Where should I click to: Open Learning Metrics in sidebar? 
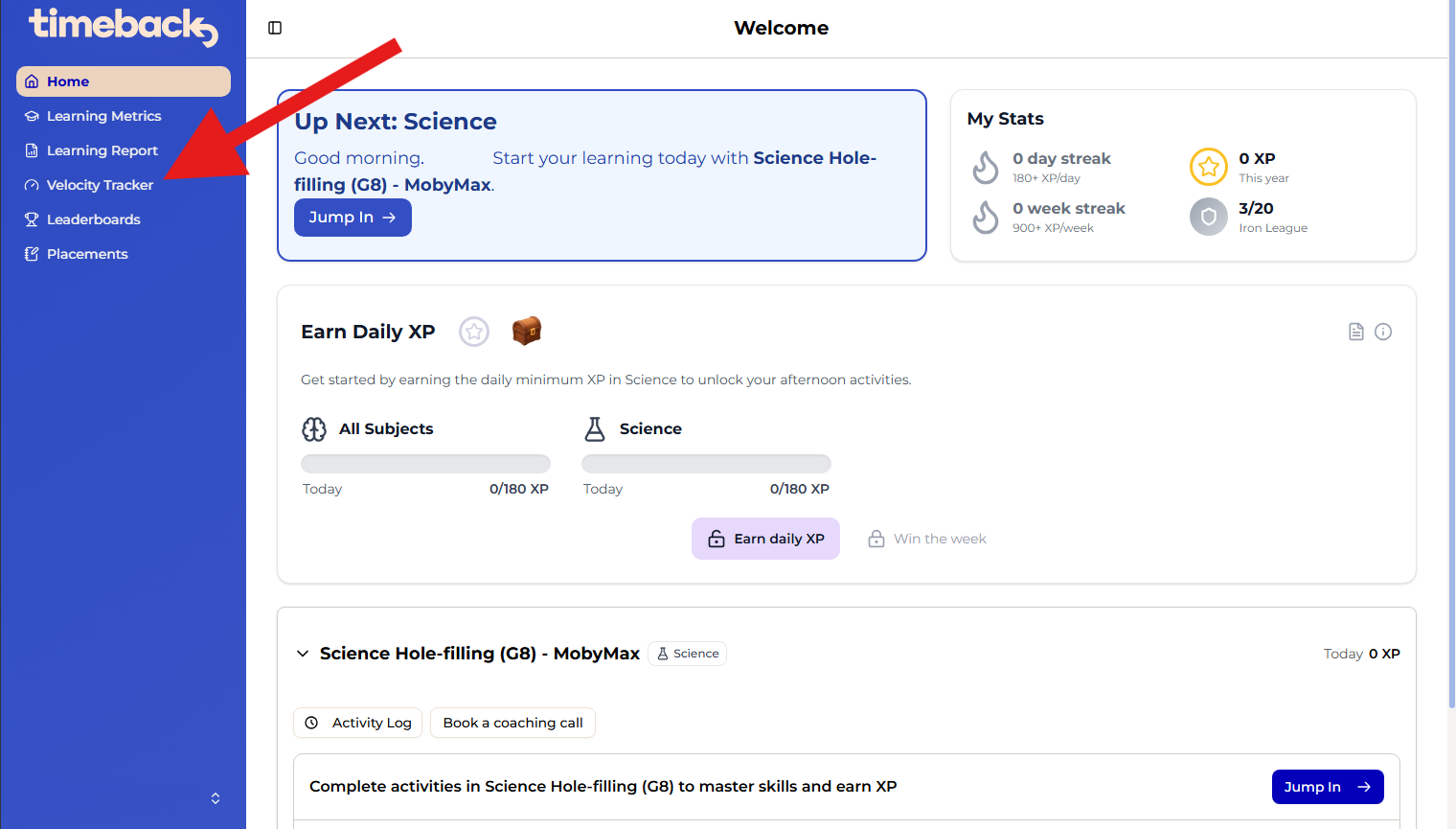point(103,116)
